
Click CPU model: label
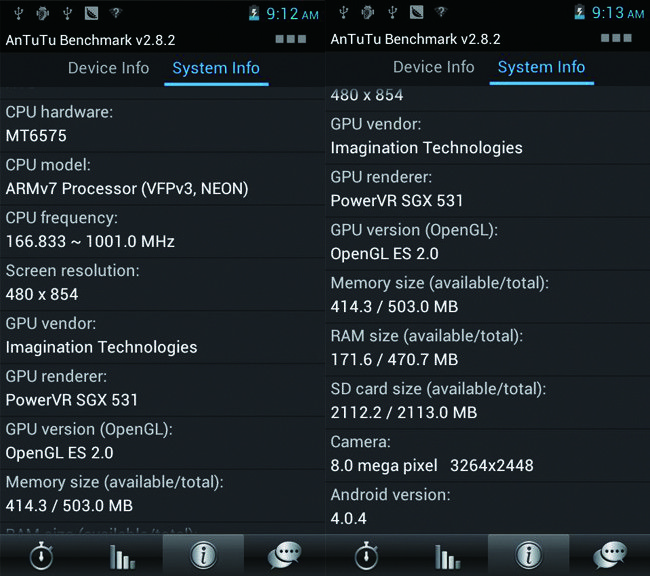48,165
